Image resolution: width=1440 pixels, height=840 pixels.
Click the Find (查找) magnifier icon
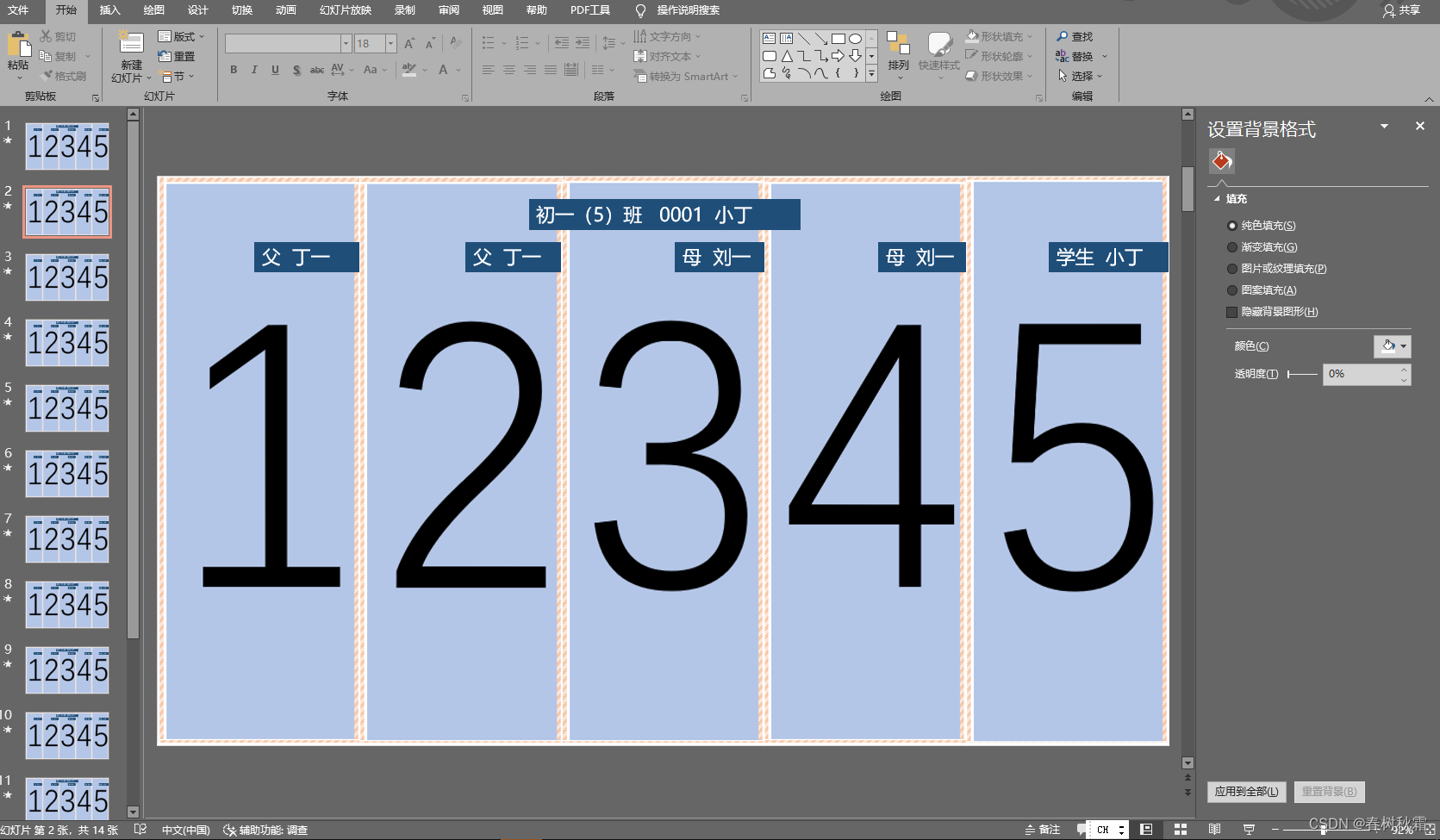click(x=1063, y=36)
